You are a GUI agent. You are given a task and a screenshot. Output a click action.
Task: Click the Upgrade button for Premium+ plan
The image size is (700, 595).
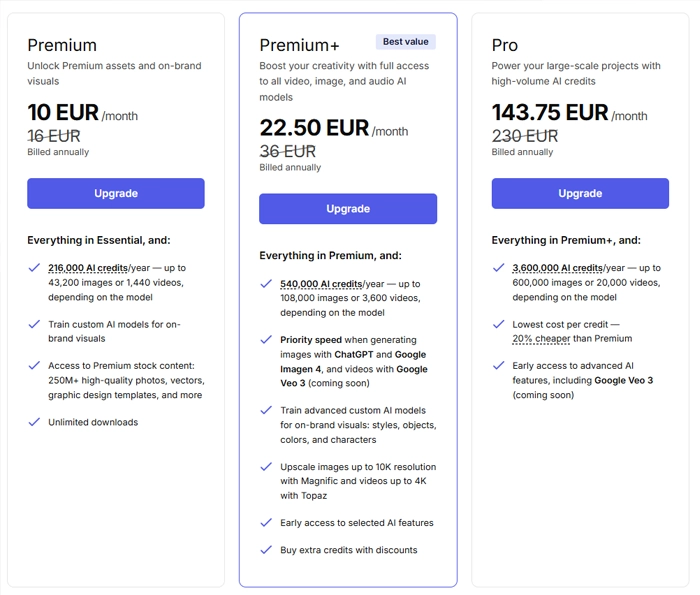[348, 208]
